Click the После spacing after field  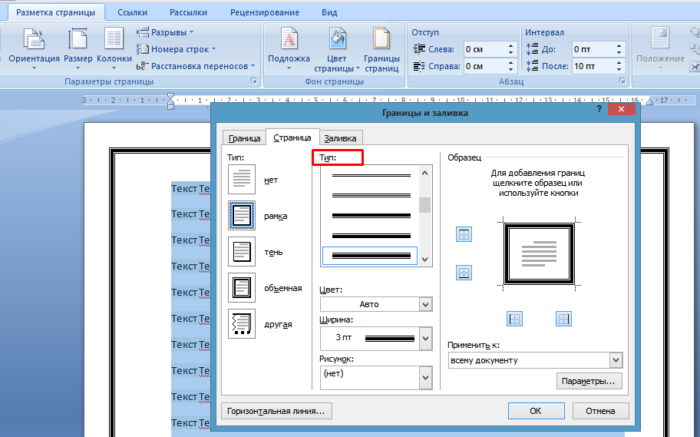594,66
